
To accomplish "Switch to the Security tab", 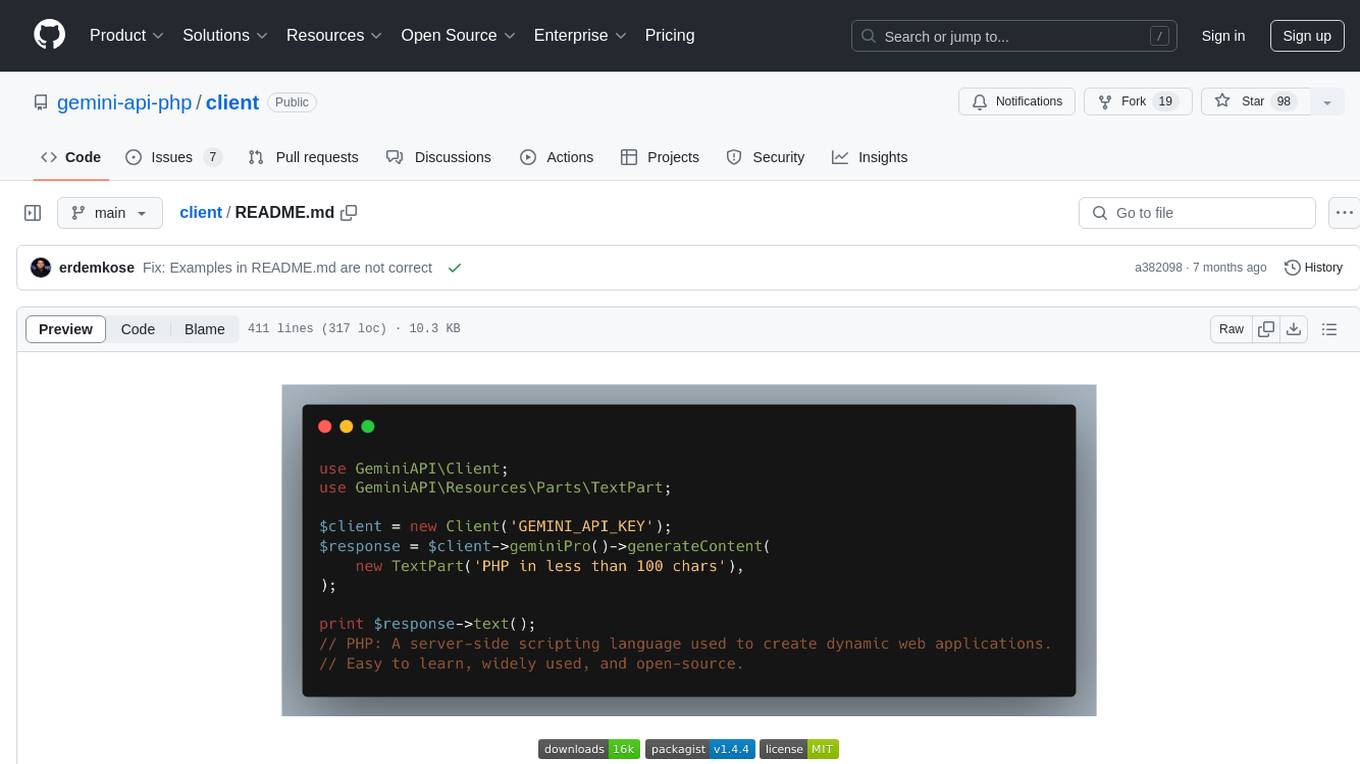I will [766, 157].
